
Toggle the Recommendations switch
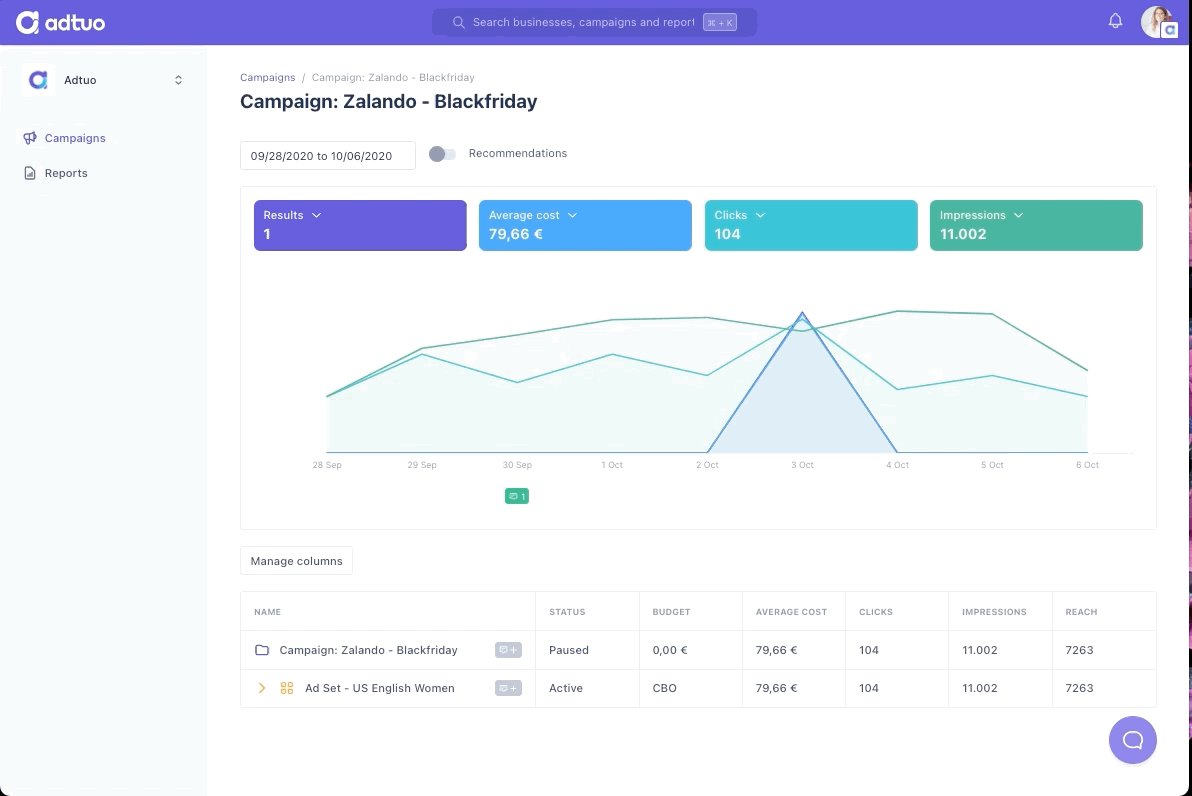click(x=442, y=154)
